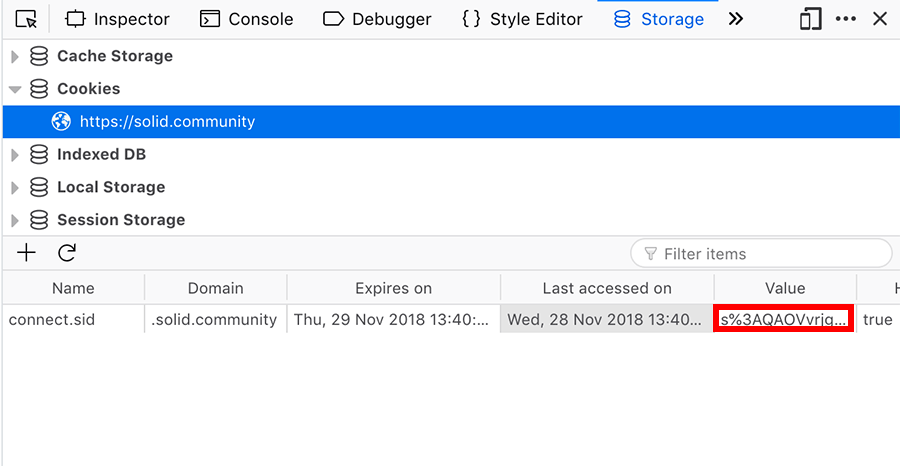Select the Cookies tree item
Screen dimensions: 900x466
[x=88, y=89]
